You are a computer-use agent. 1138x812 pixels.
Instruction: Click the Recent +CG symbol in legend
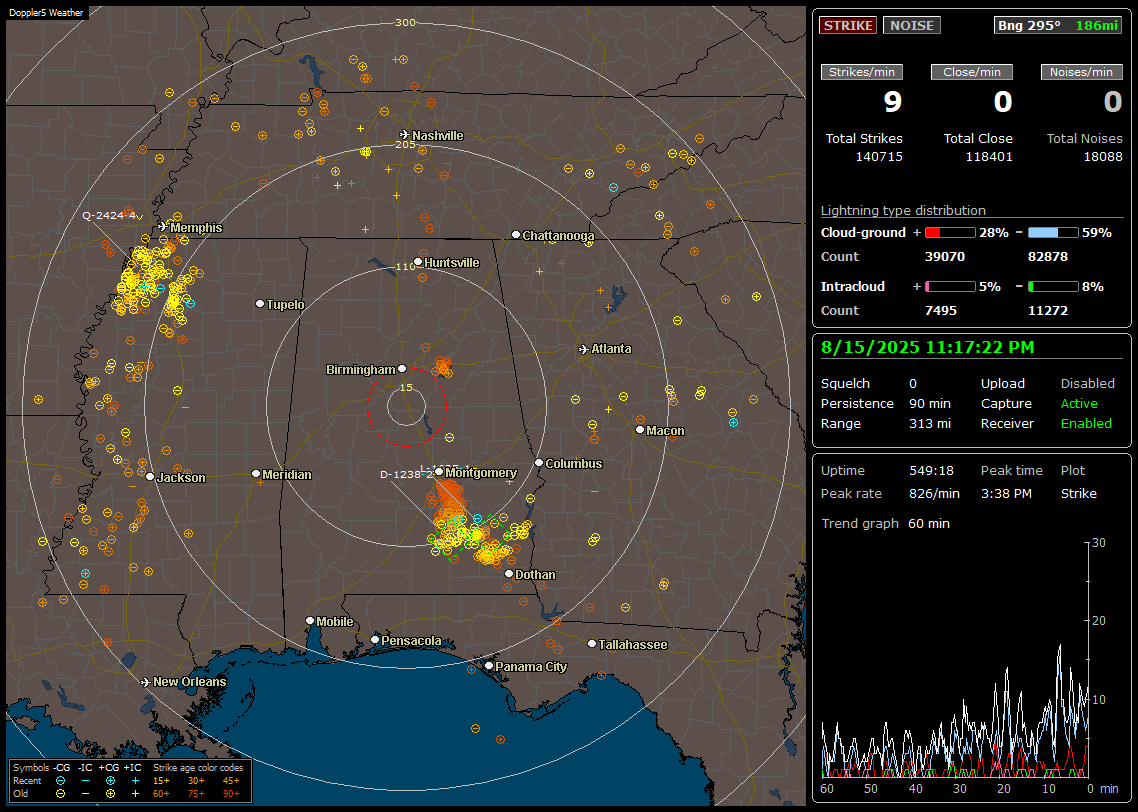(110, 781)
